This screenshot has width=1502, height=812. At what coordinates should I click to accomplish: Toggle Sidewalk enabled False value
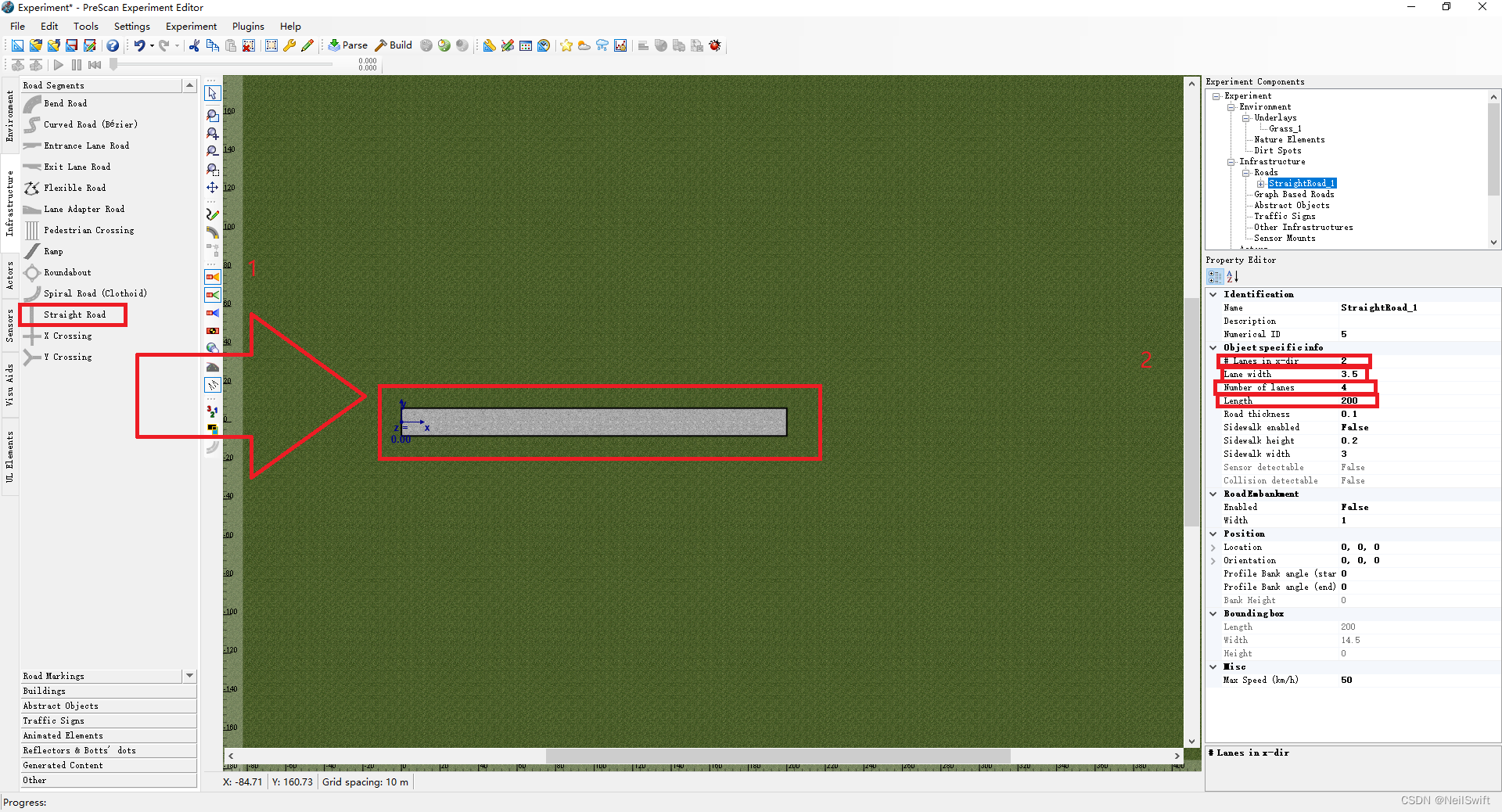click(1355, 427)
